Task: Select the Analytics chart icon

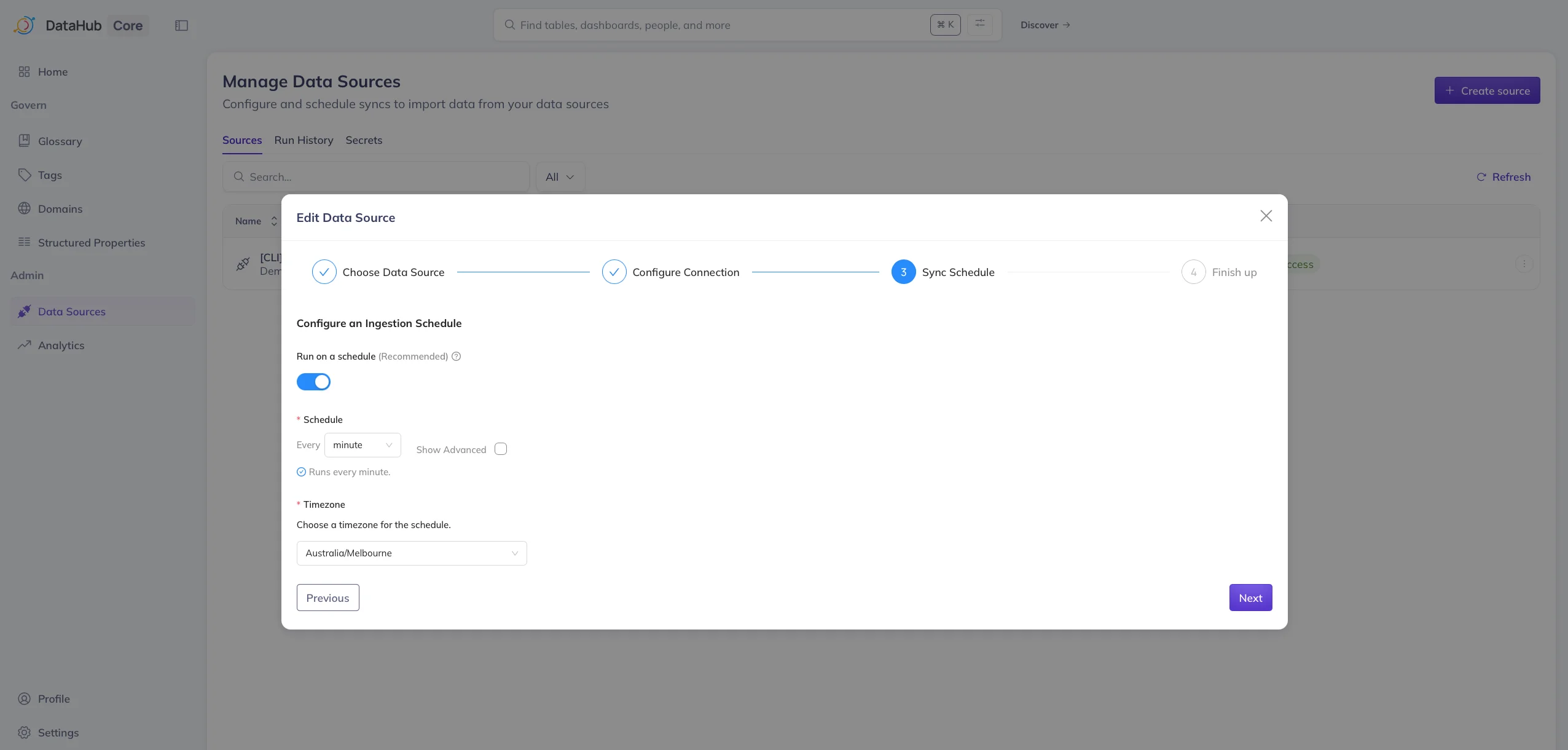Action: pos(25,345)
